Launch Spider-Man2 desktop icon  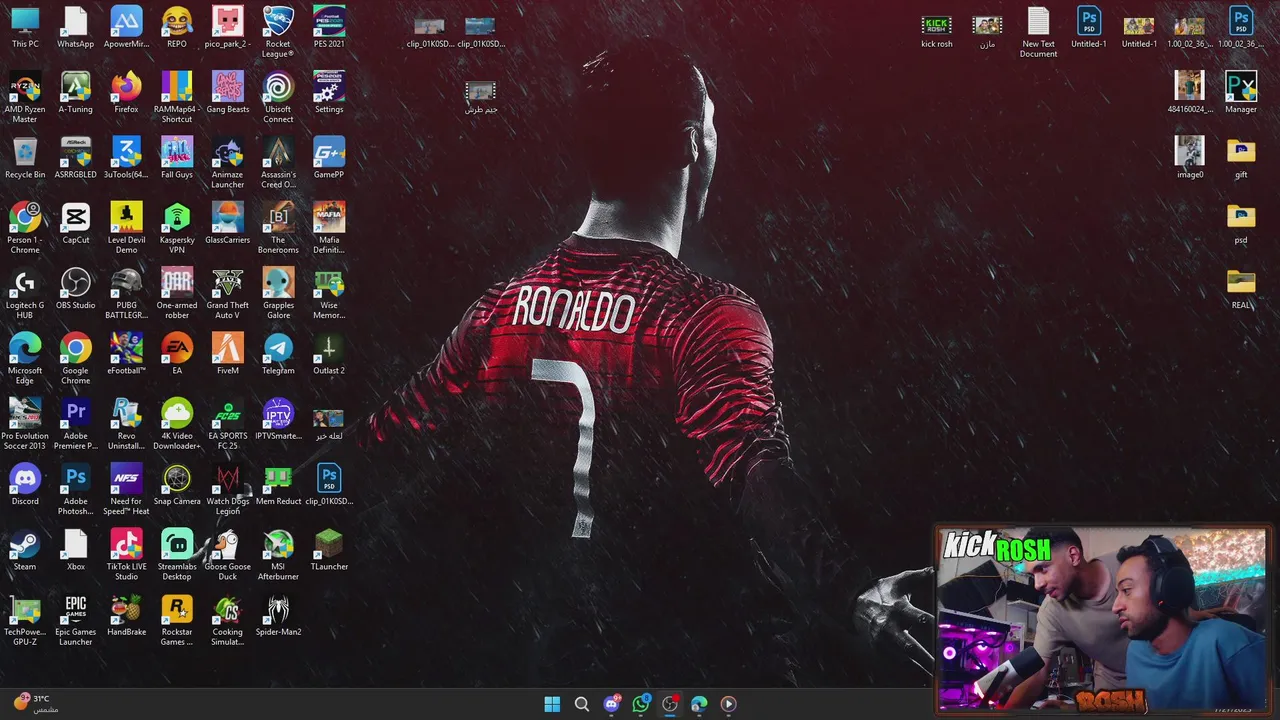(278, 616)
